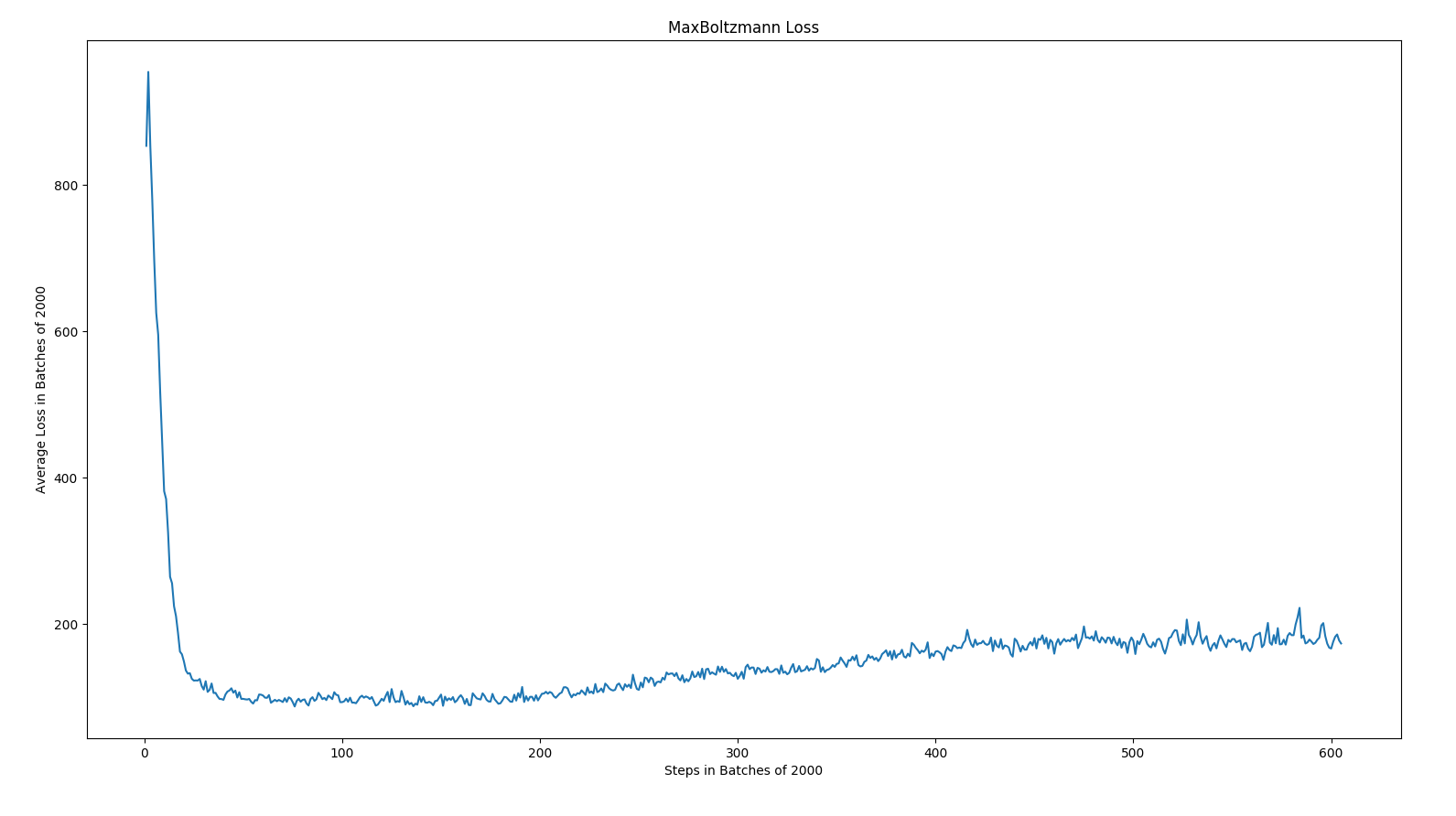Click x-axis tick label 500
This screenshot has width=1456, height=816.
(1133, 753)
